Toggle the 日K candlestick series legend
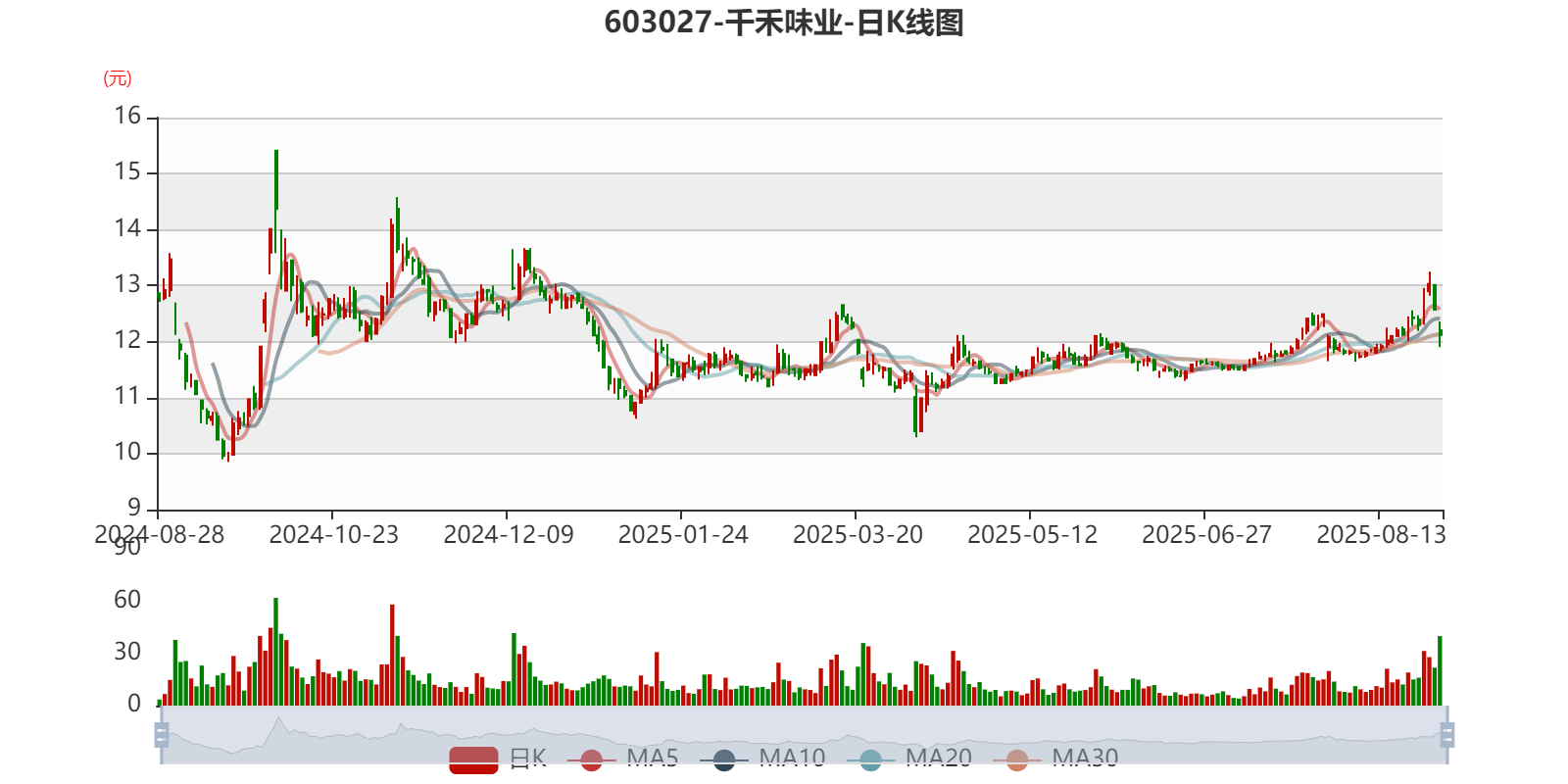Viewport: 1568px width, 784px height. (x=498, y=759)
